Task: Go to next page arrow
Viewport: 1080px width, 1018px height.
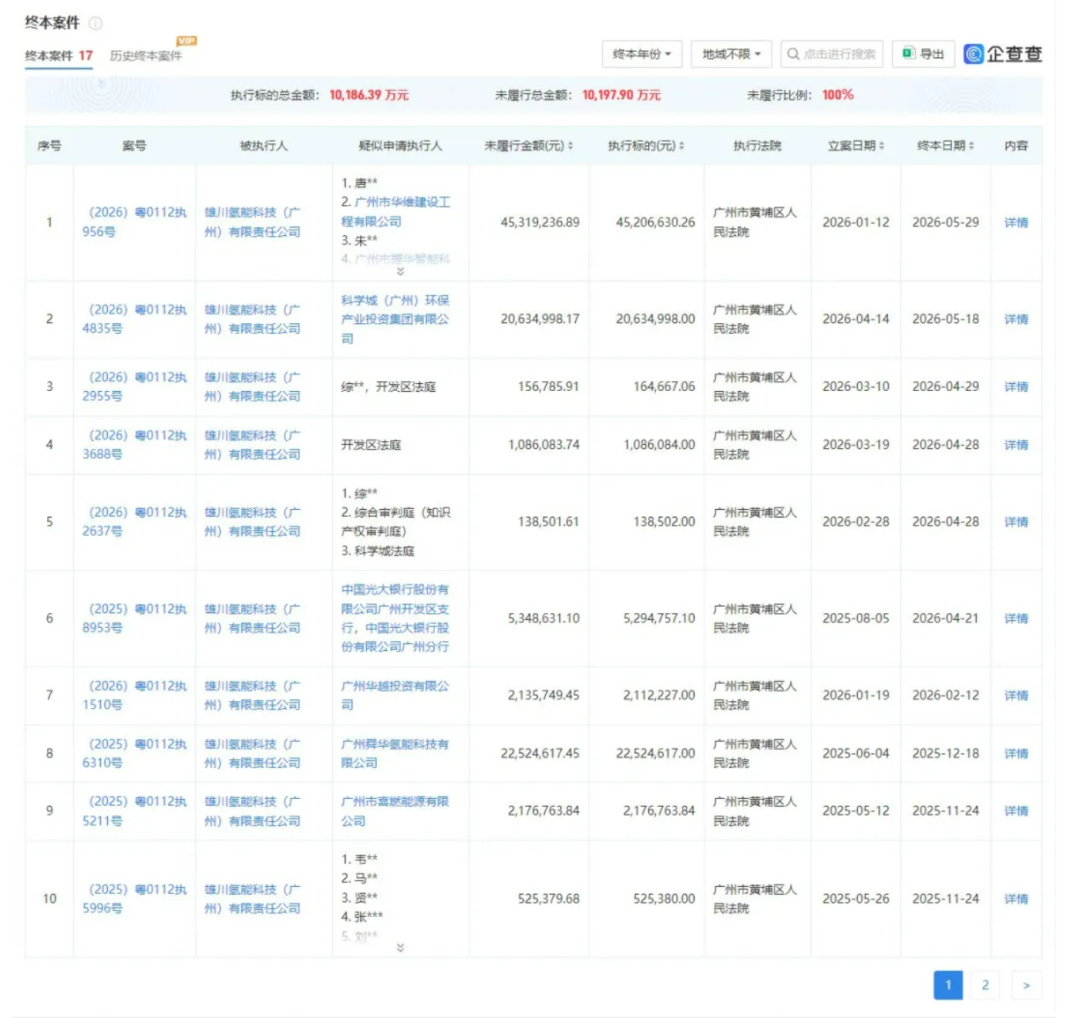Action: point(1026,985)
